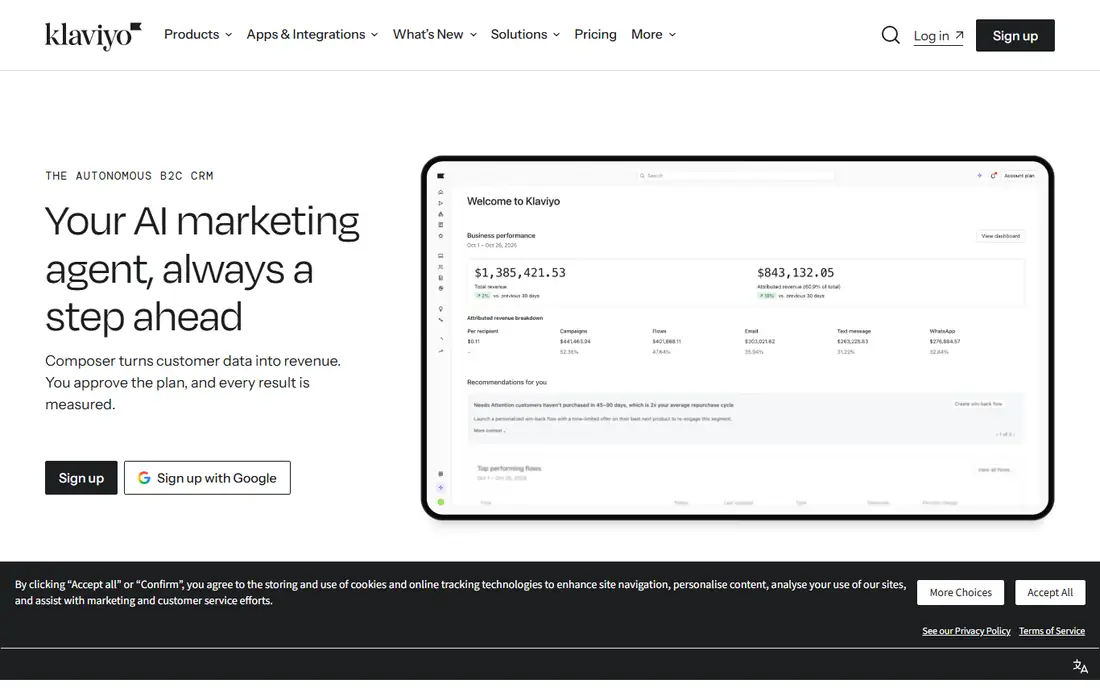The height and width of the screenshot is (688, 1100).
Task: Open See our Privacy Policy link
Action: coord(966,631)
